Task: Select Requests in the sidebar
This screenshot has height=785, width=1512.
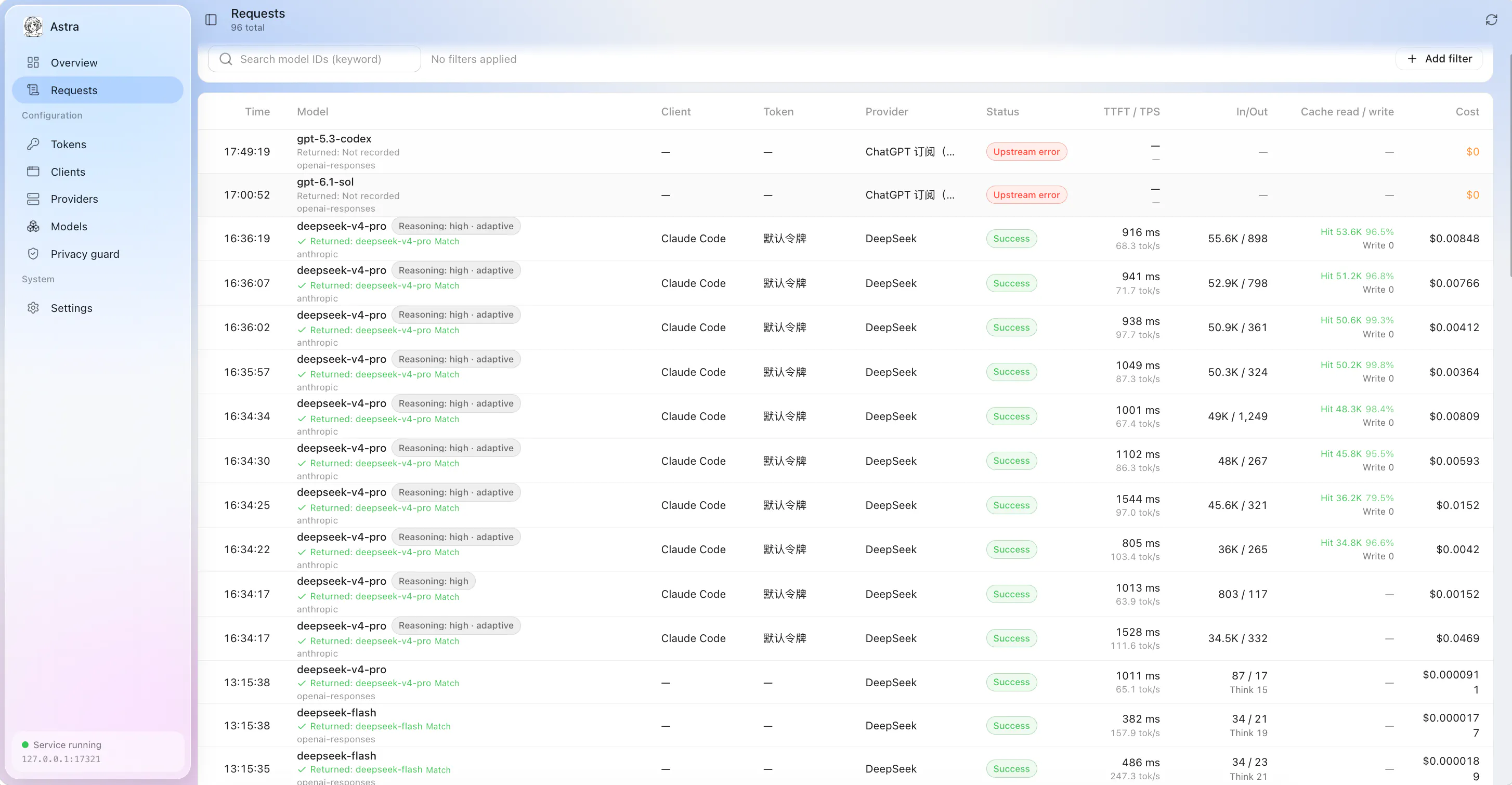Action: pos(97,90)
